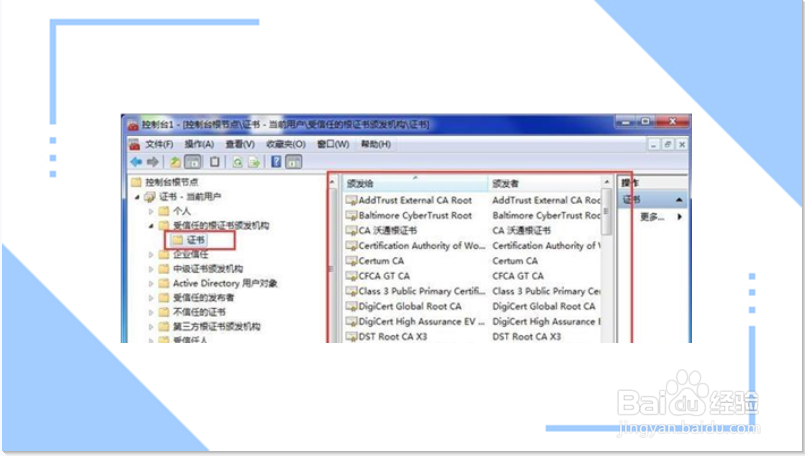Click the 控制台根节点 folder icon
Image resolution: width=805 pixels, height=456 pixels.
[x=136, y=182]
